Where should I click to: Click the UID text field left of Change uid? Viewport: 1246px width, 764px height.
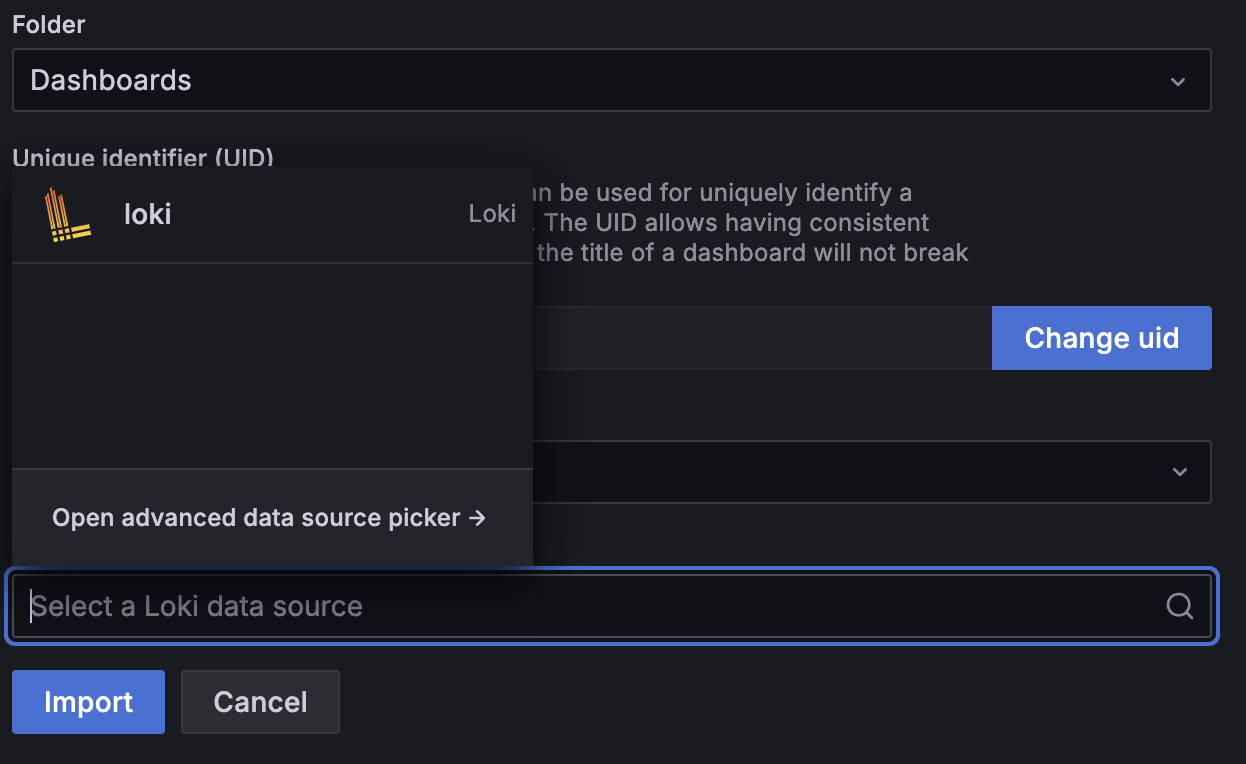[x=762, y=338]
